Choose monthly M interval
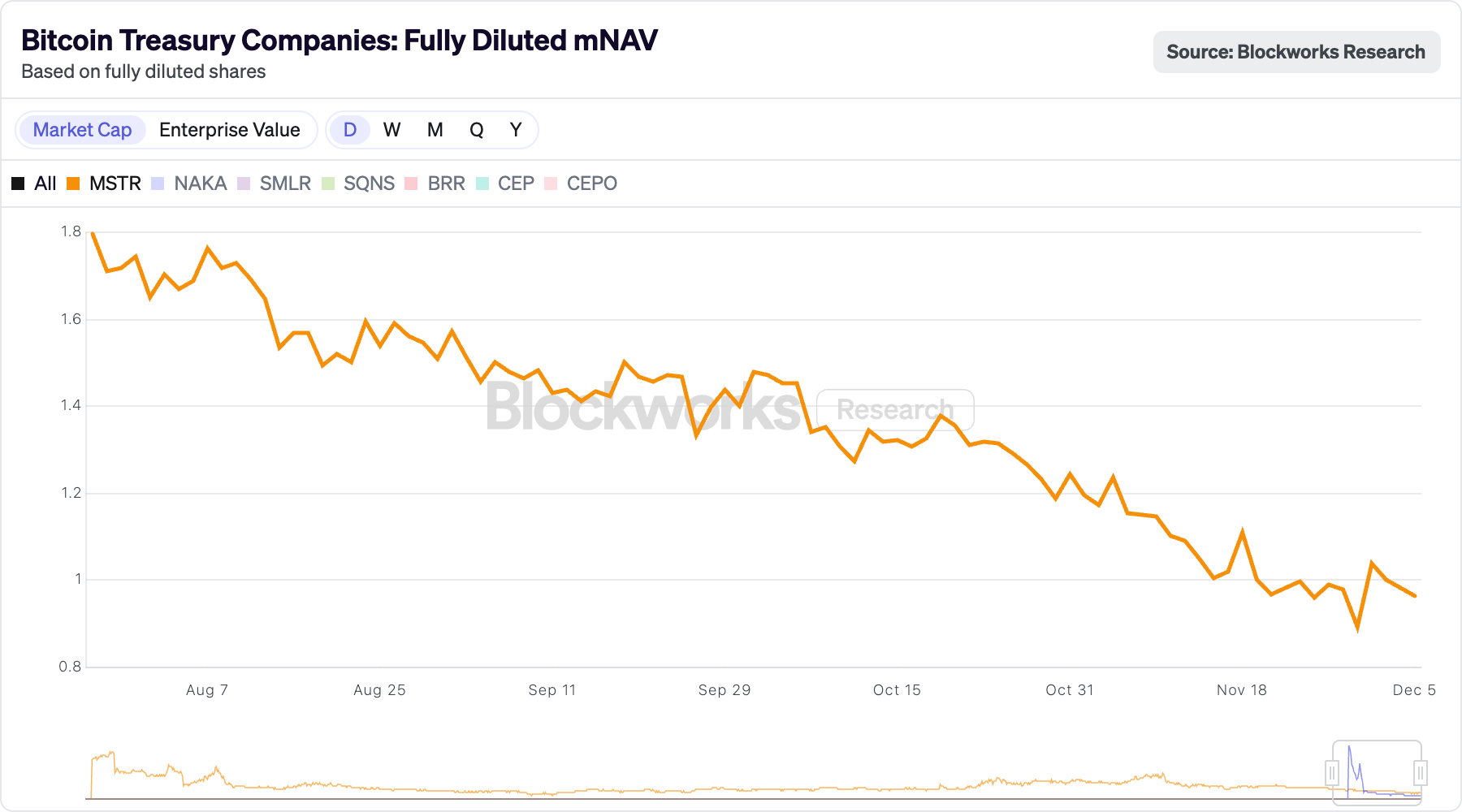Viewport: 1462px width, 812px height. tap(435, 130)
